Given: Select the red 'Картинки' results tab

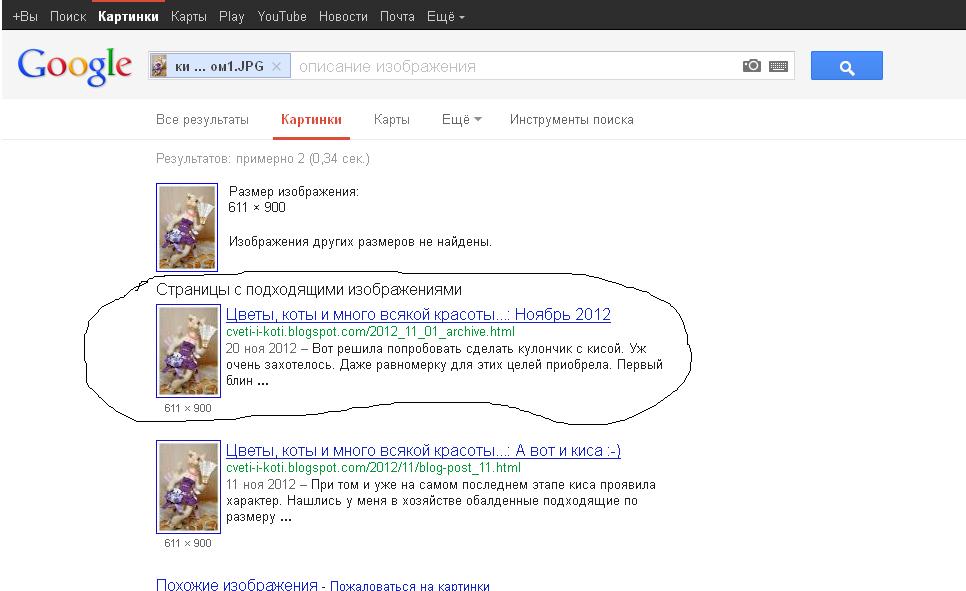Looking at the screenshot, I should pos(311,120).
